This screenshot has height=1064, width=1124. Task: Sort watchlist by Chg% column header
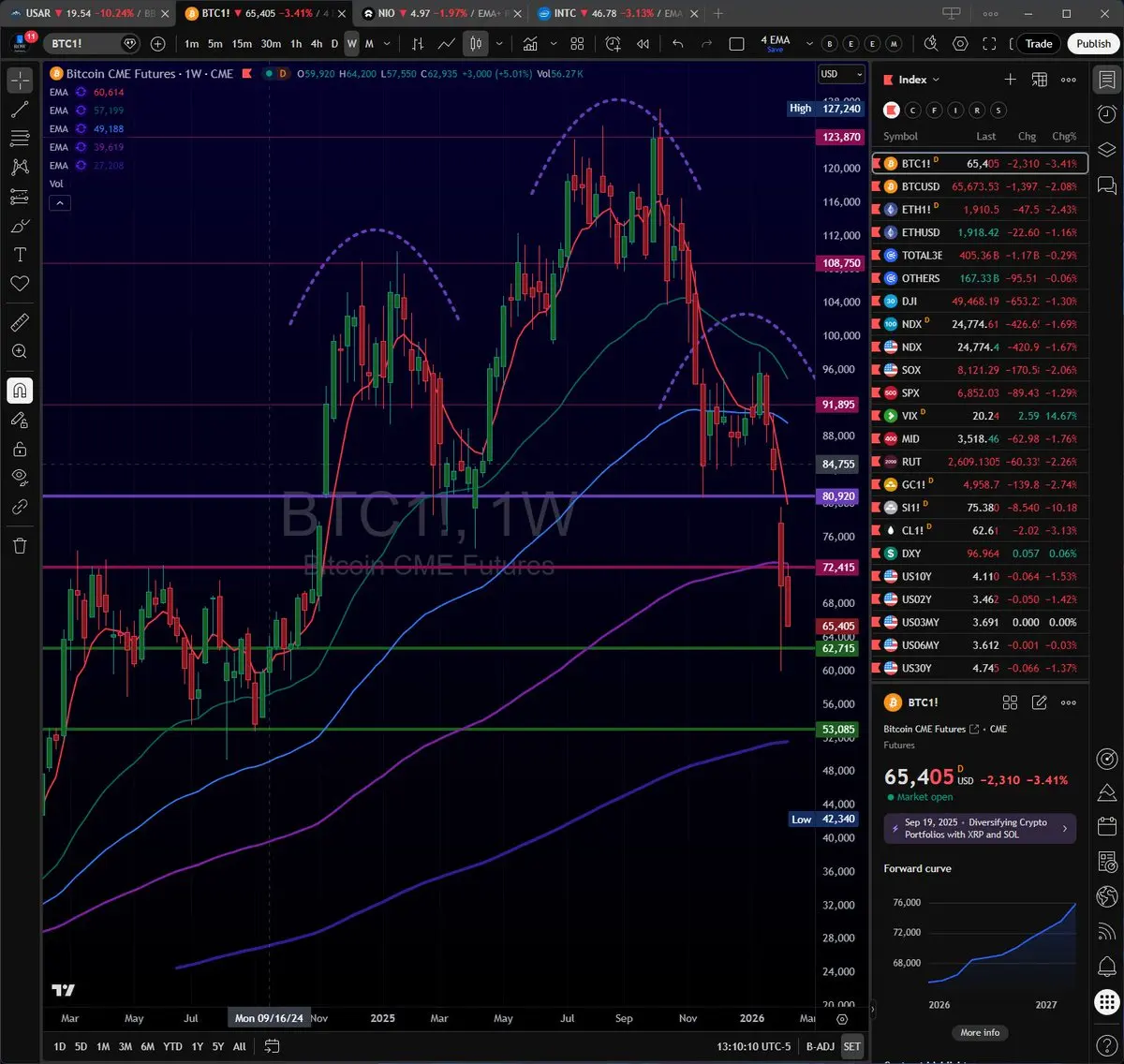[x=1064, y=137]
